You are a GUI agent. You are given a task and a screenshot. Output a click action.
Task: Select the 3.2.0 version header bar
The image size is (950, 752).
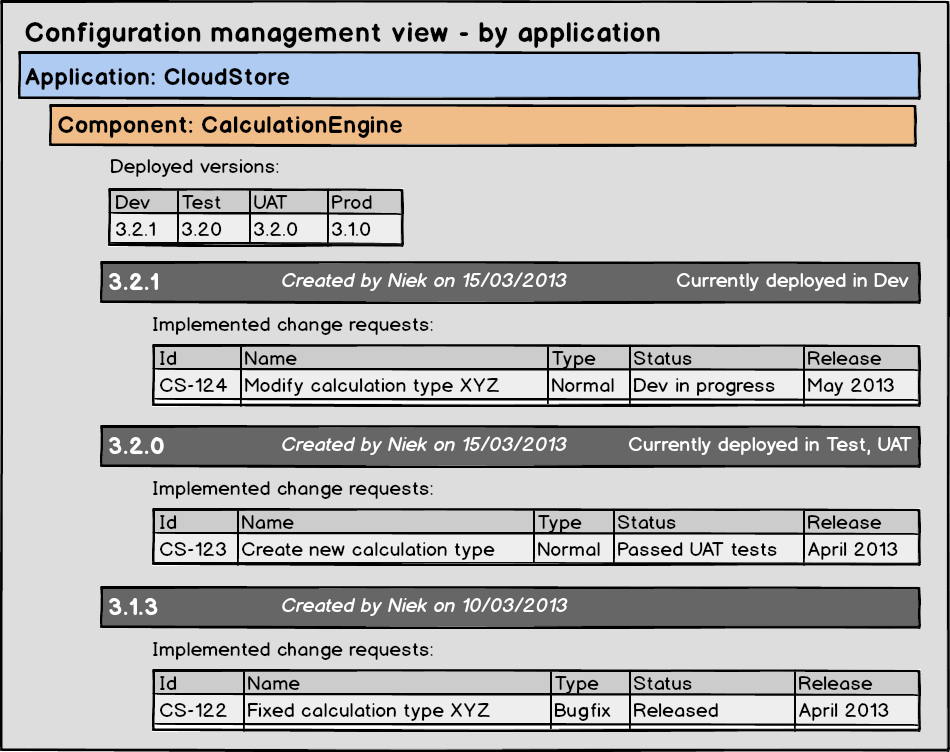click(x=509, y=445)
